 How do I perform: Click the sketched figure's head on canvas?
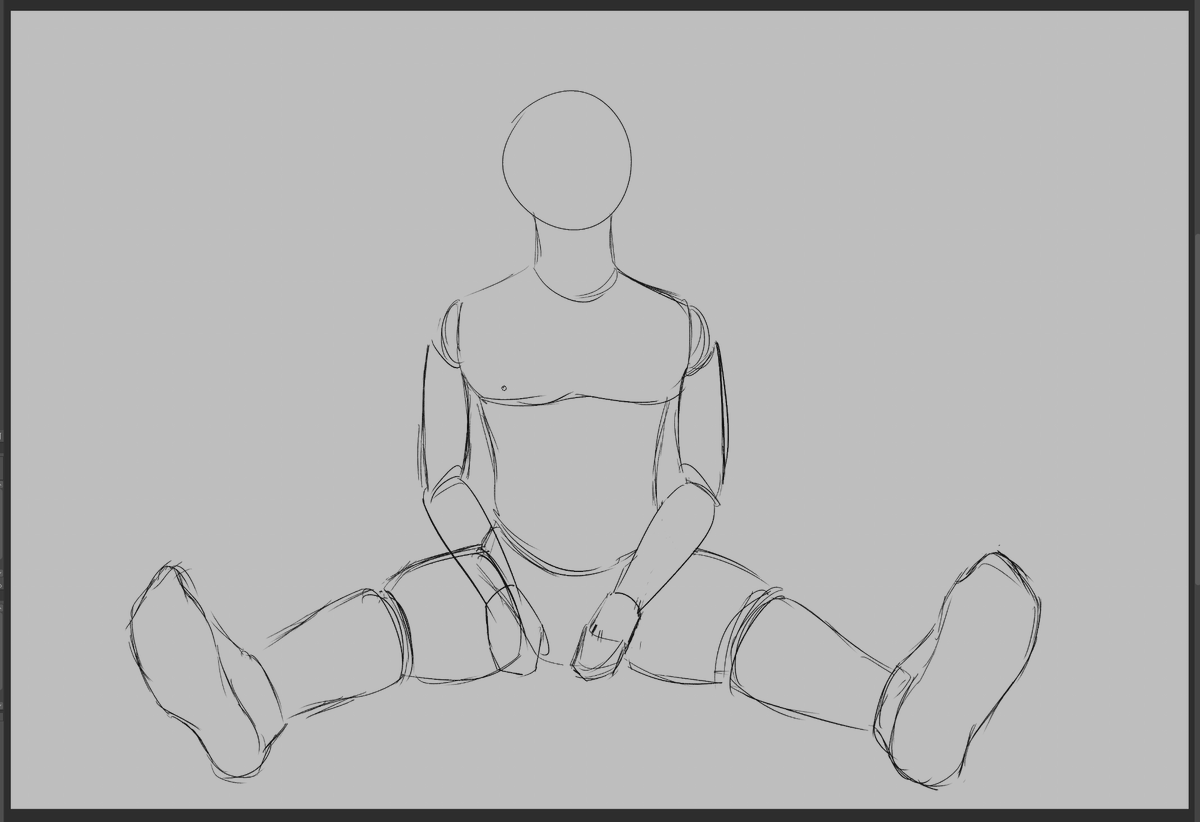tap(567, 160)
